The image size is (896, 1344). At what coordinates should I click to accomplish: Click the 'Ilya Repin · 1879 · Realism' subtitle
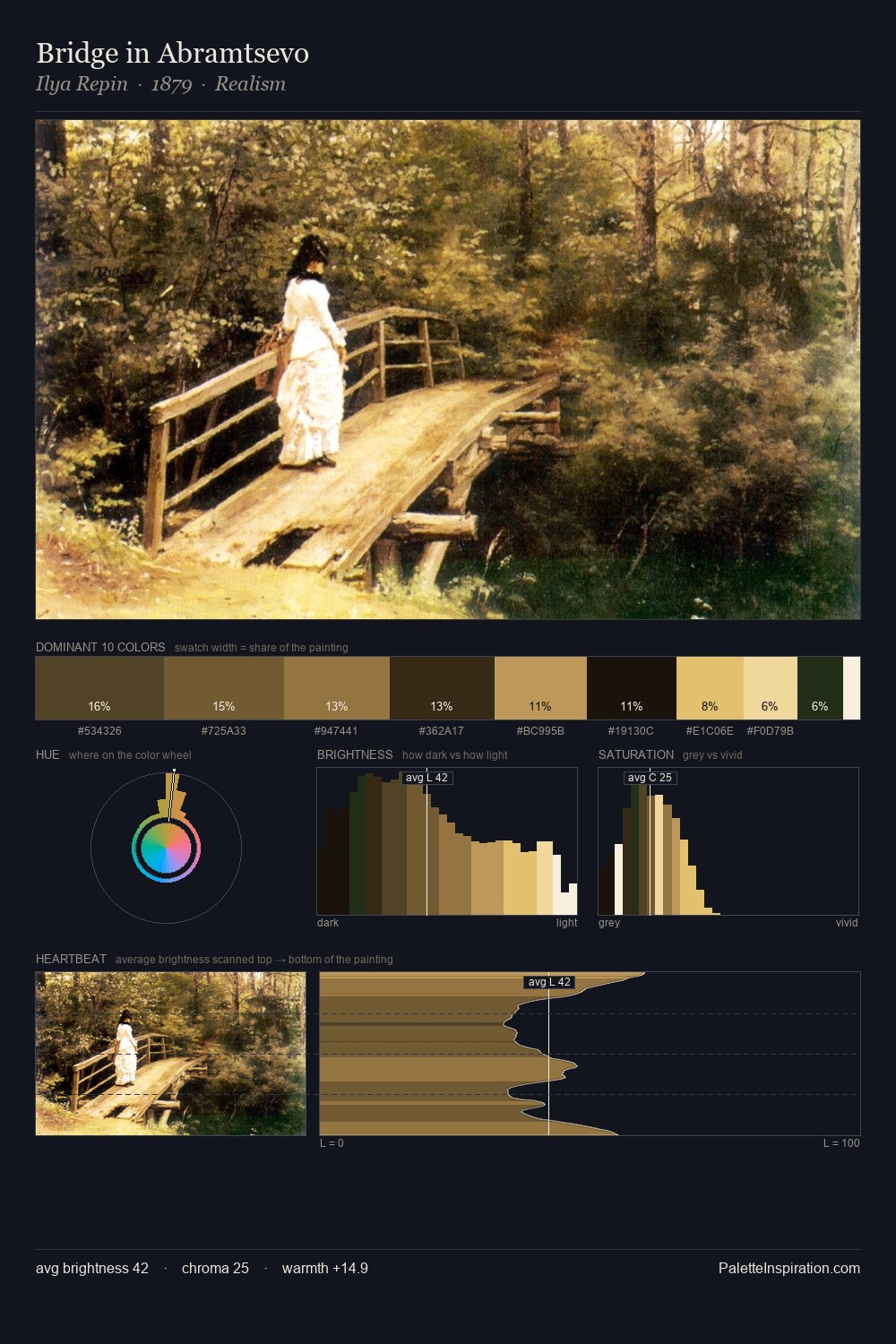[160, 84]
